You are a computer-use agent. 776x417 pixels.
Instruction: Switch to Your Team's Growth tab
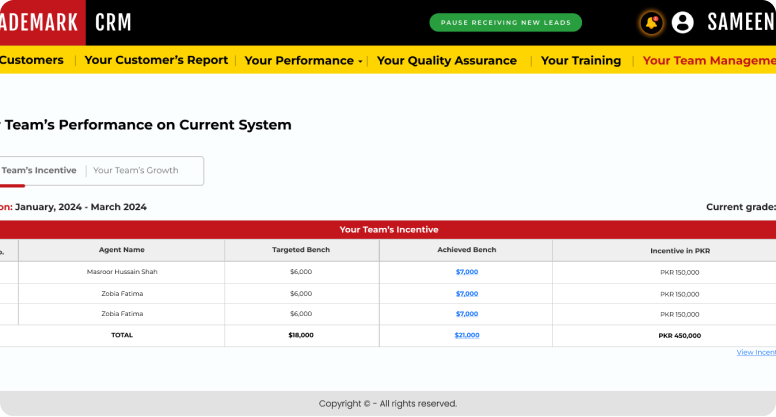[x=135, y=170]
